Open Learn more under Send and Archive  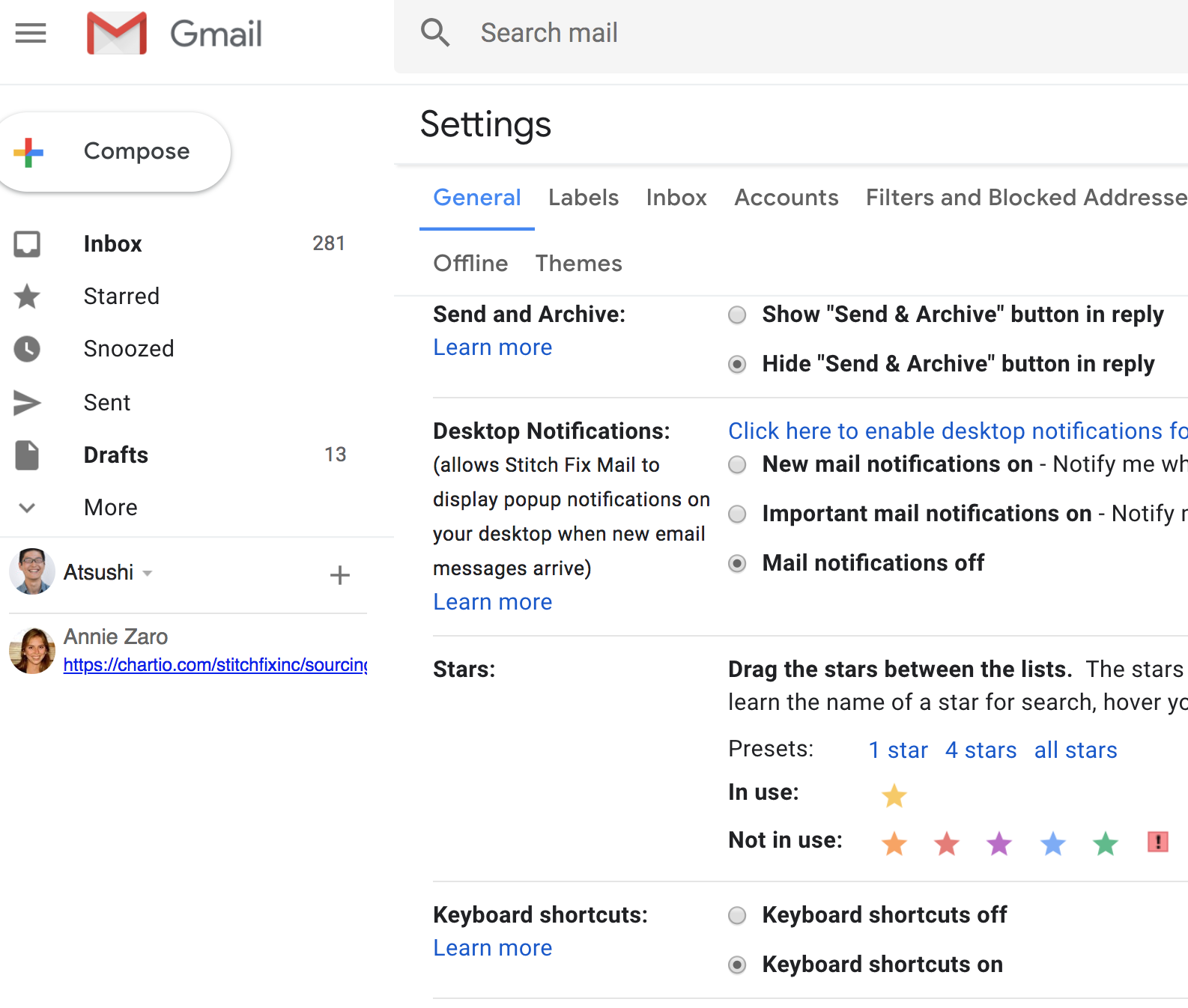[x=492, y=347]
